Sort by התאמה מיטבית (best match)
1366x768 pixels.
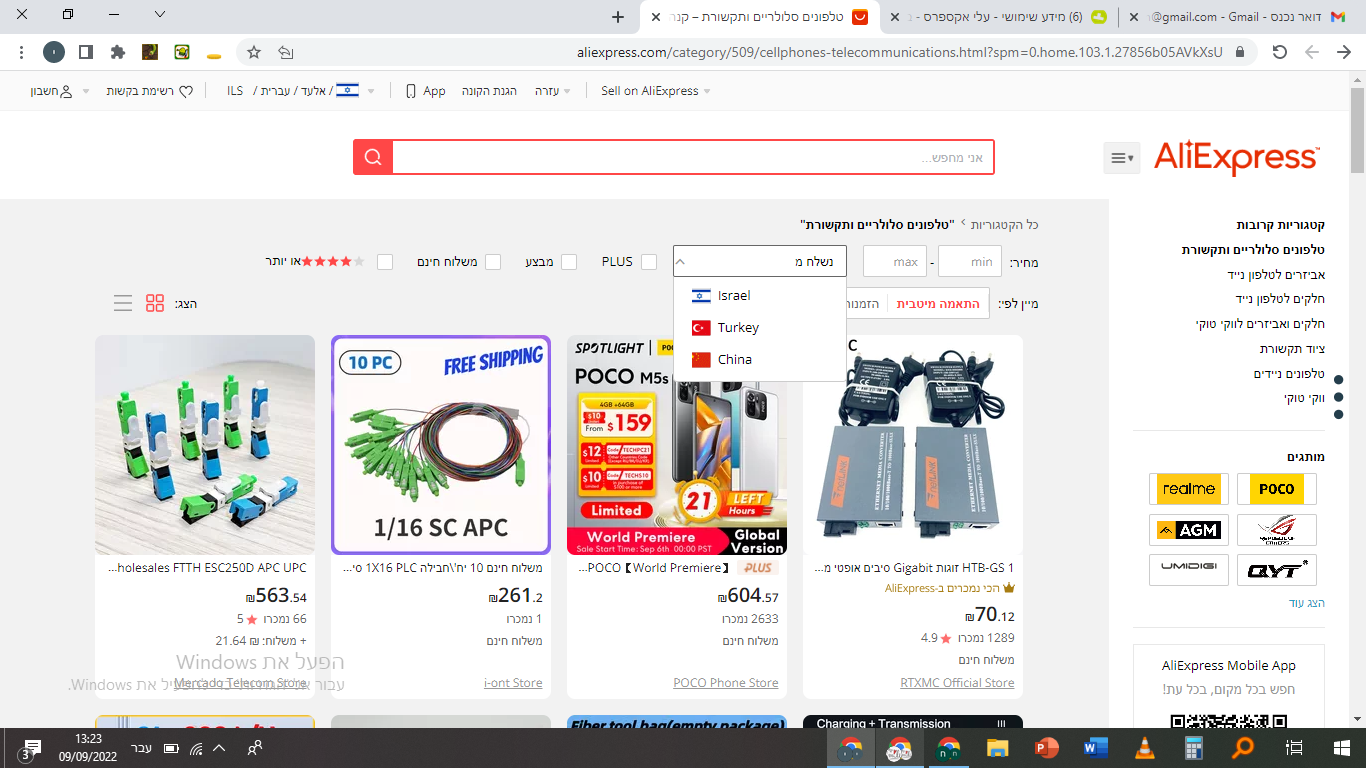pos(937,304)
